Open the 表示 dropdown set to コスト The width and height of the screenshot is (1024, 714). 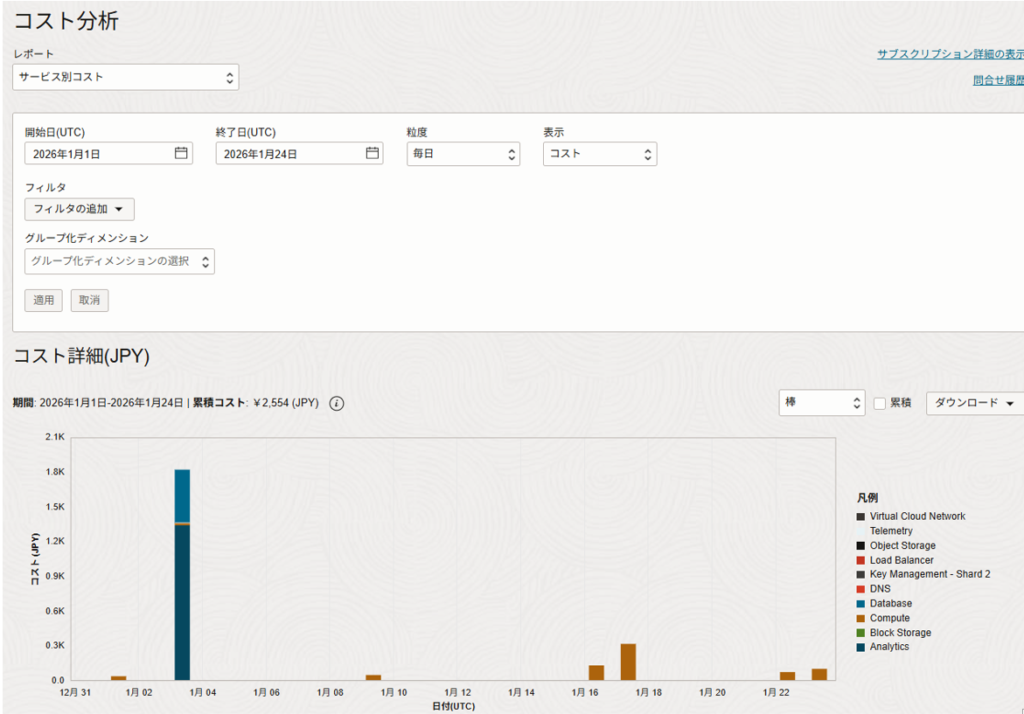(600, 154)
